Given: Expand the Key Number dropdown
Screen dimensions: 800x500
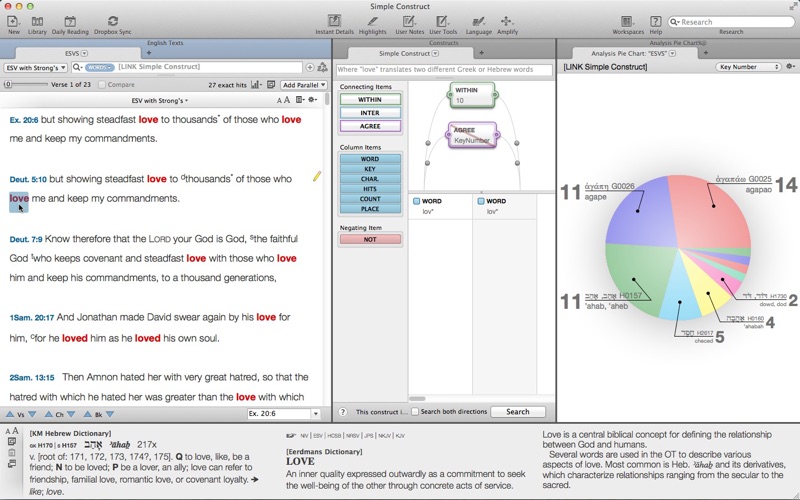Looking at the screenshot, I should (745, 67).
